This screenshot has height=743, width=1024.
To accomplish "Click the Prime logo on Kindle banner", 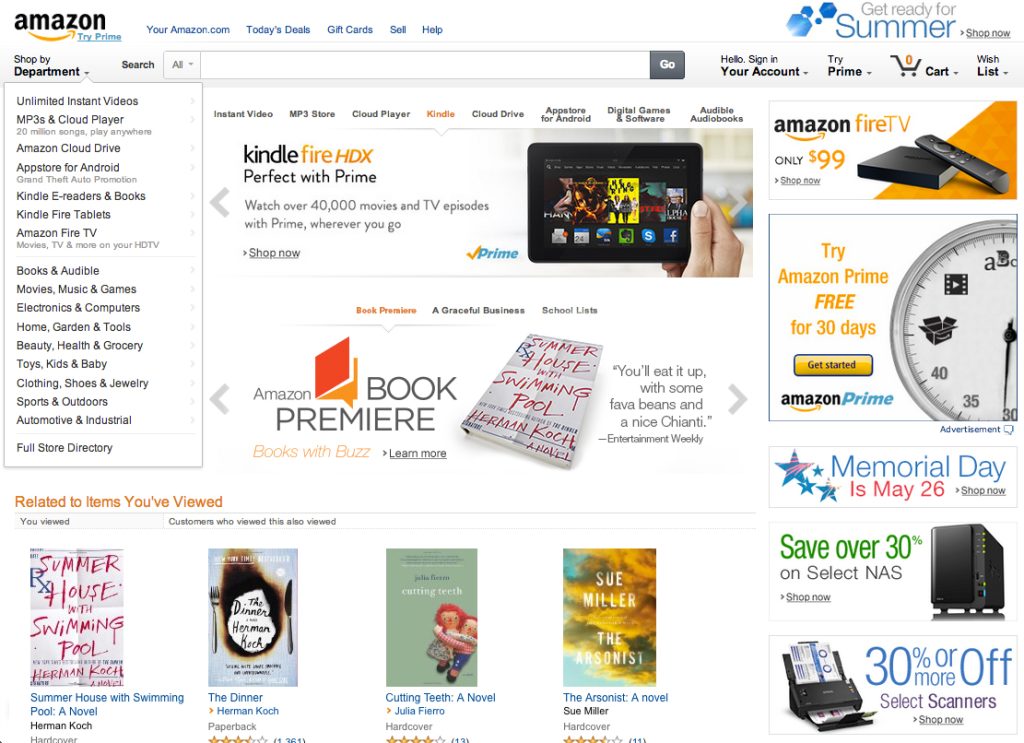I will point(492,253).
